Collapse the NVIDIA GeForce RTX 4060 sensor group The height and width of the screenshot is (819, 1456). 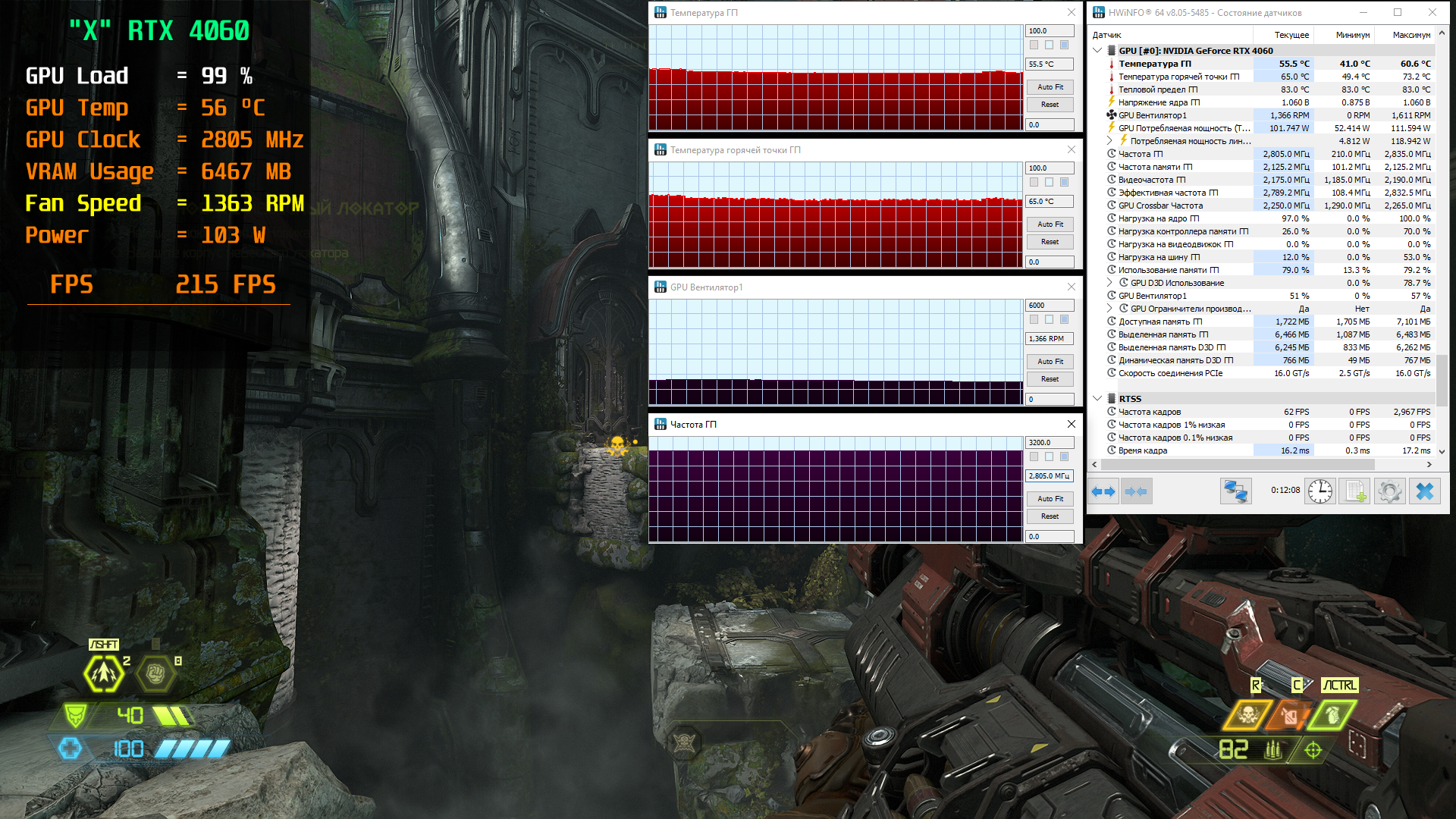pos(1097,51)
